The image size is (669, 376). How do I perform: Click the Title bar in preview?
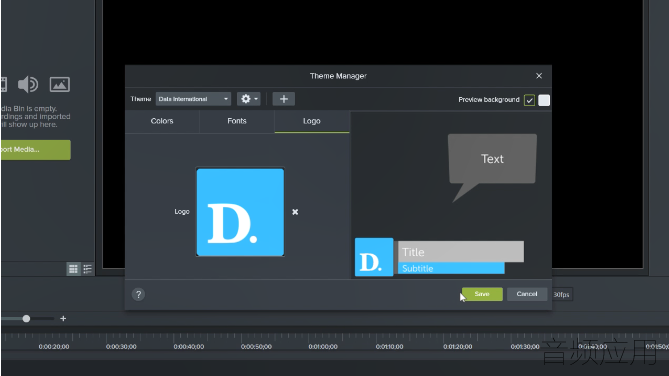tap(461, 252)
